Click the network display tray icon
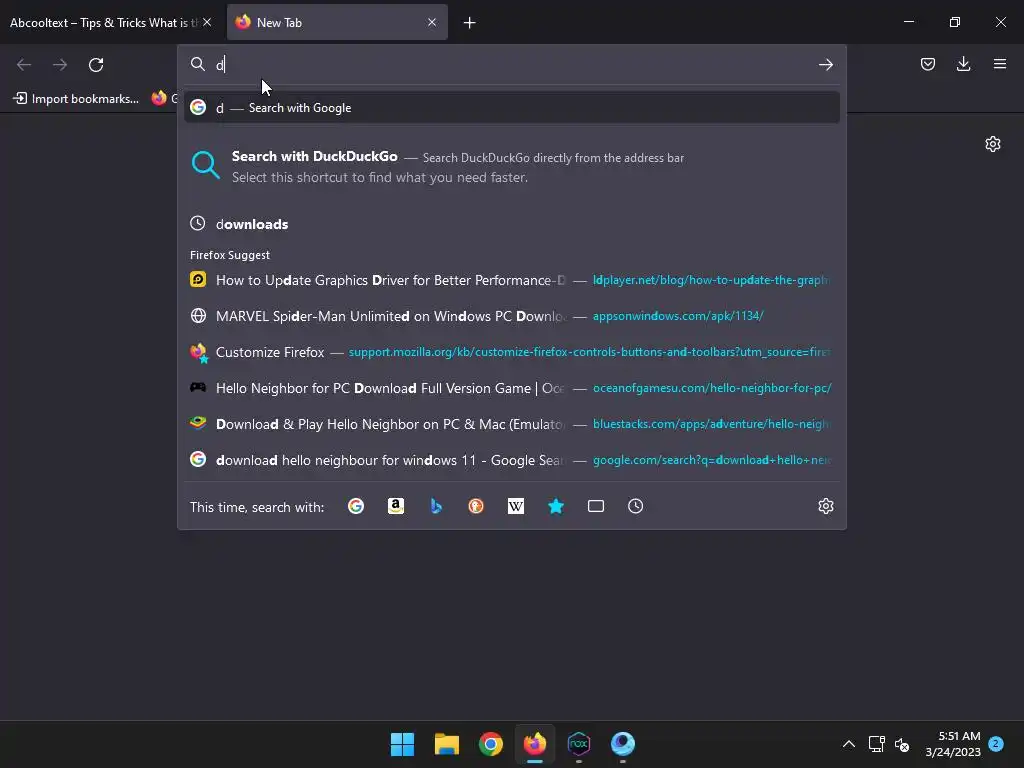 coord(876,744)
